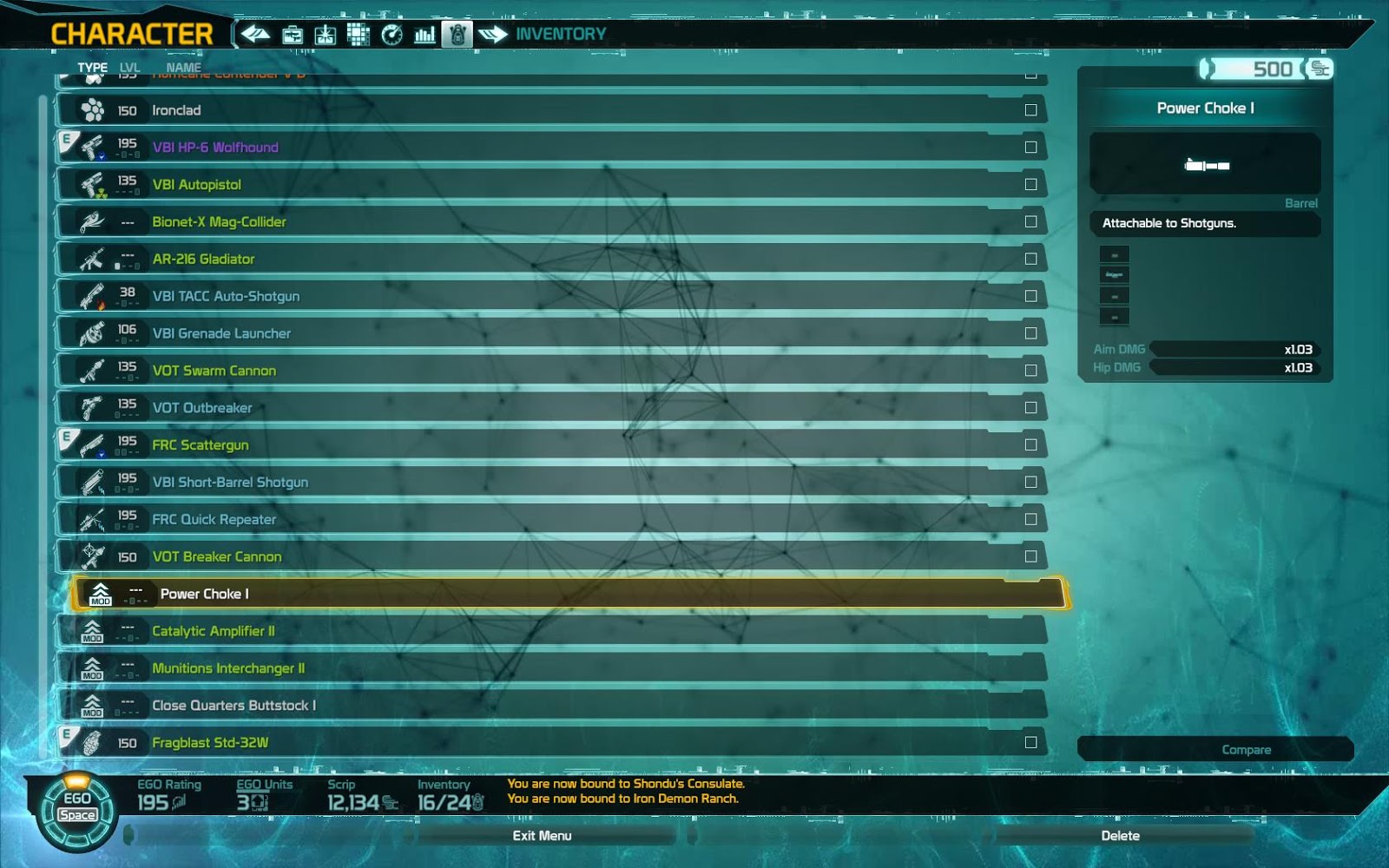
Task: Open the stats bar-chart icon
Action: [x=425, y=35]
